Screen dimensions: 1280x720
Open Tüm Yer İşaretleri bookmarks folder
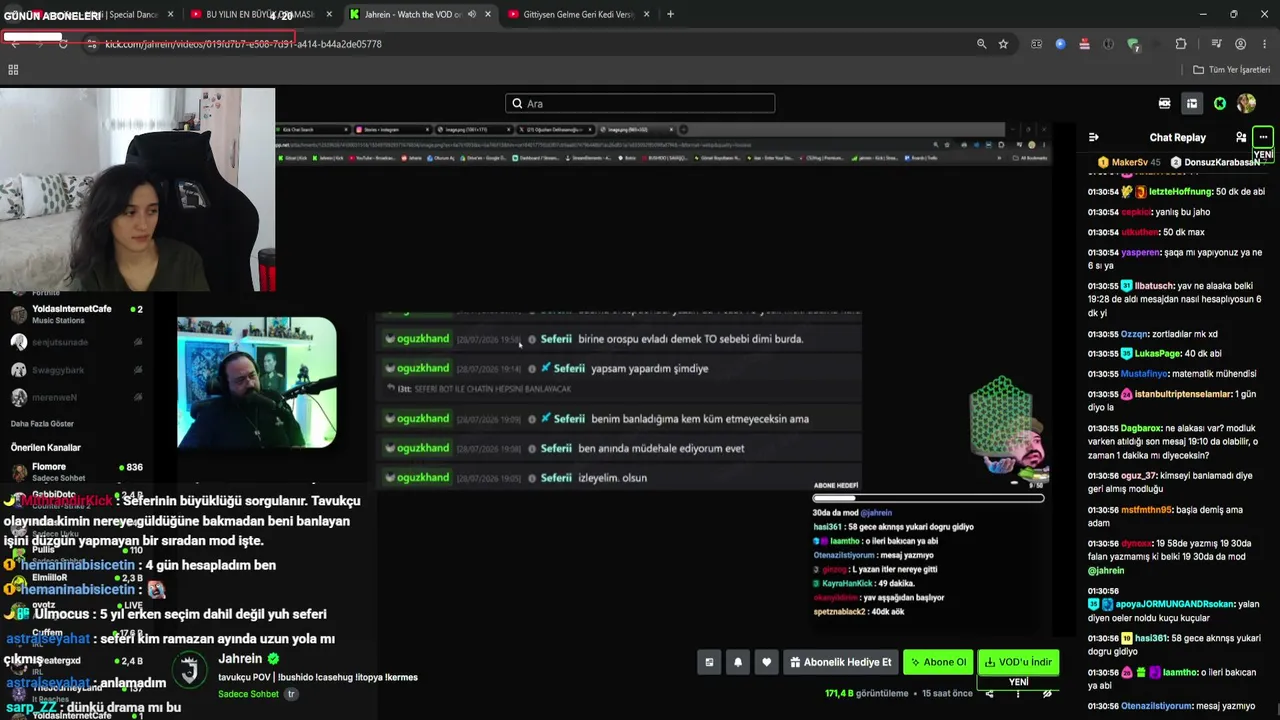[1232, 70]
